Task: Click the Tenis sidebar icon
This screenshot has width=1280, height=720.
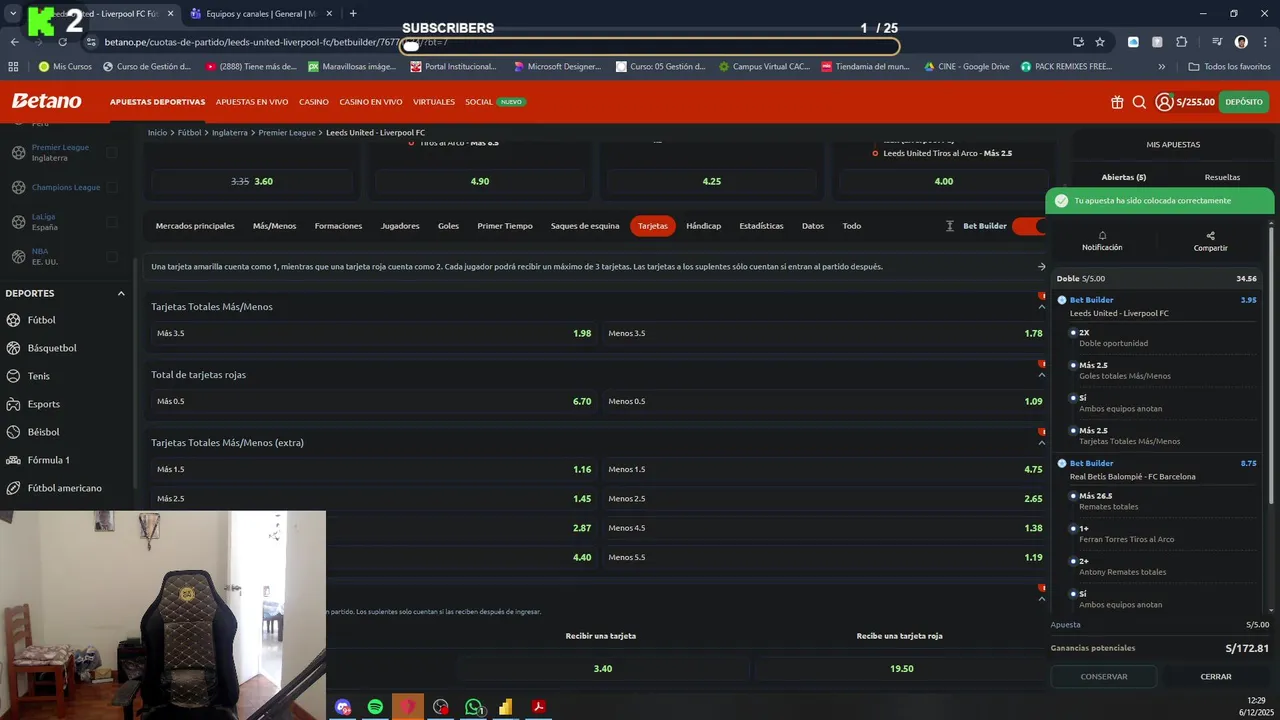Action: [14, 376]
